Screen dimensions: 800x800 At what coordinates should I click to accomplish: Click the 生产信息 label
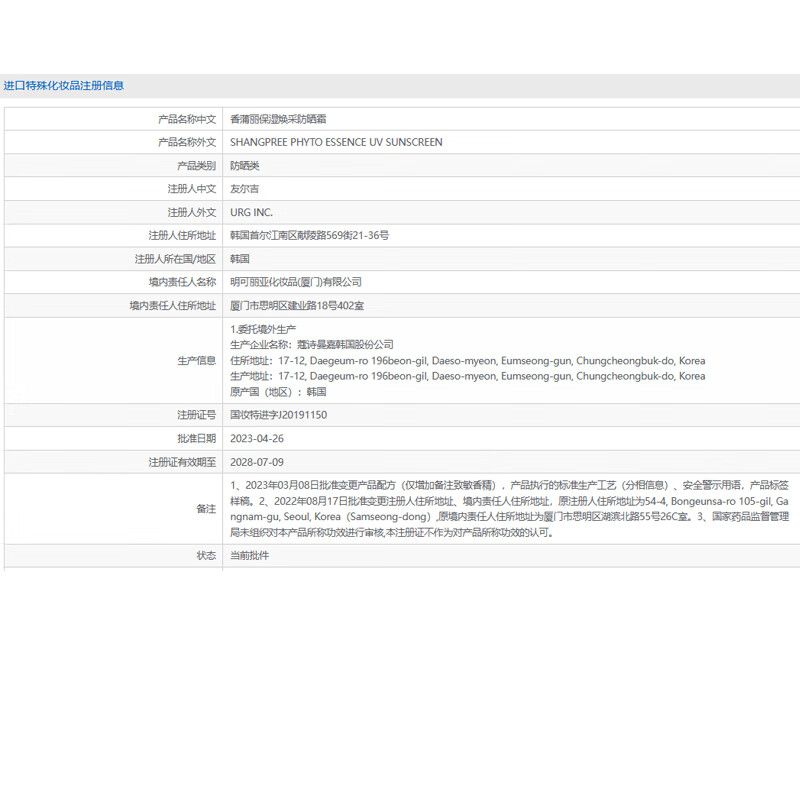pyautogui.click(x=196, y=361)
